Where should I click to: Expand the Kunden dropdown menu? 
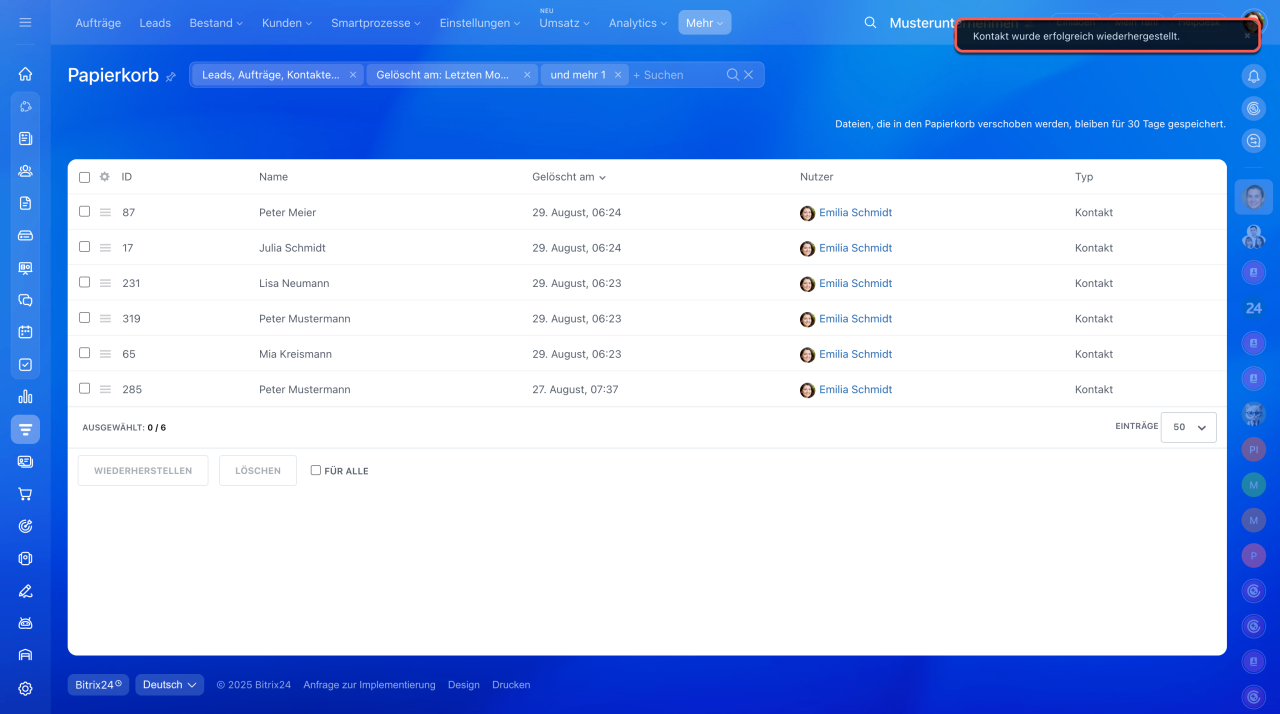tap(286, 22)
